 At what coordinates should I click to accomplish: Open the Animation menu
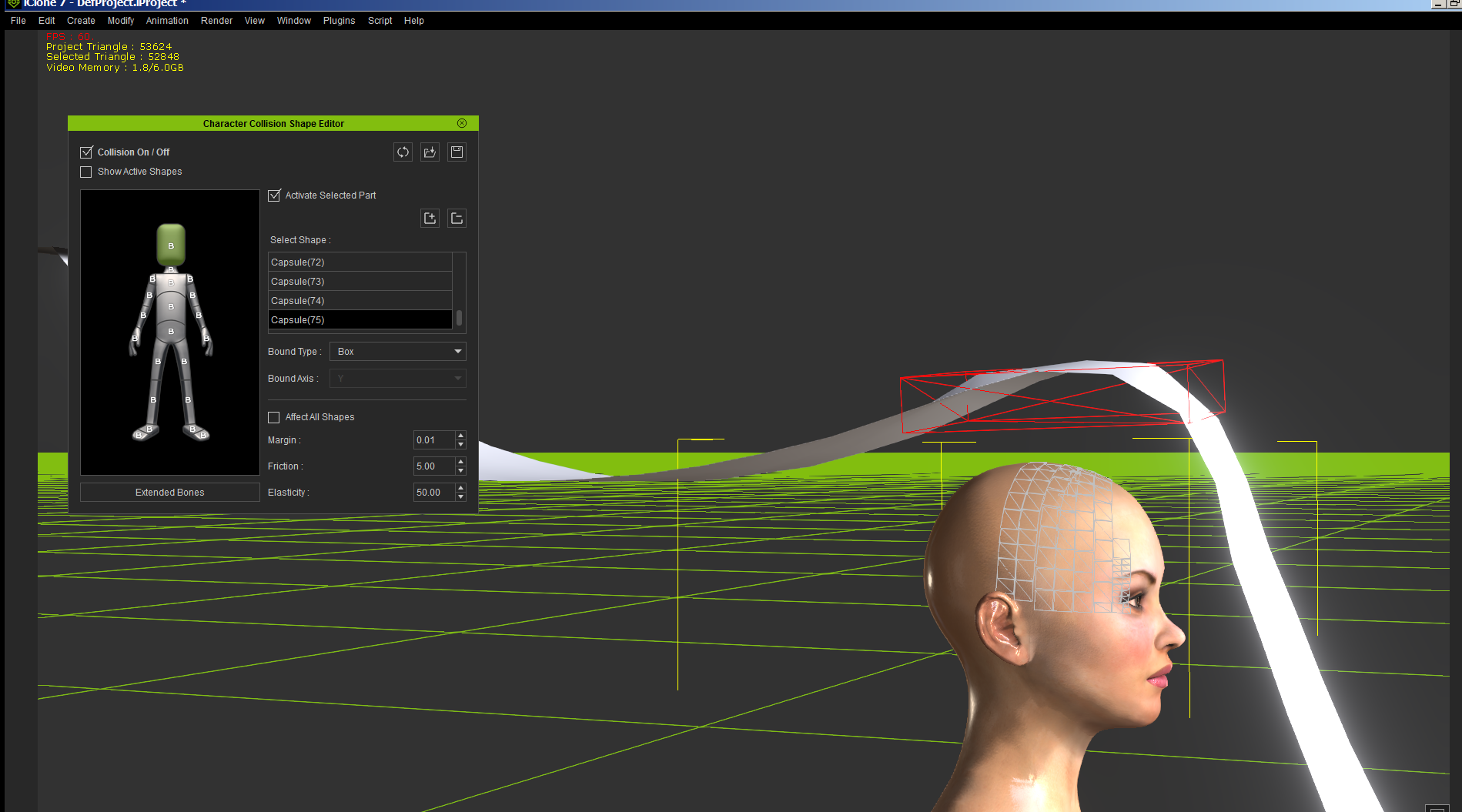(167, 21)
